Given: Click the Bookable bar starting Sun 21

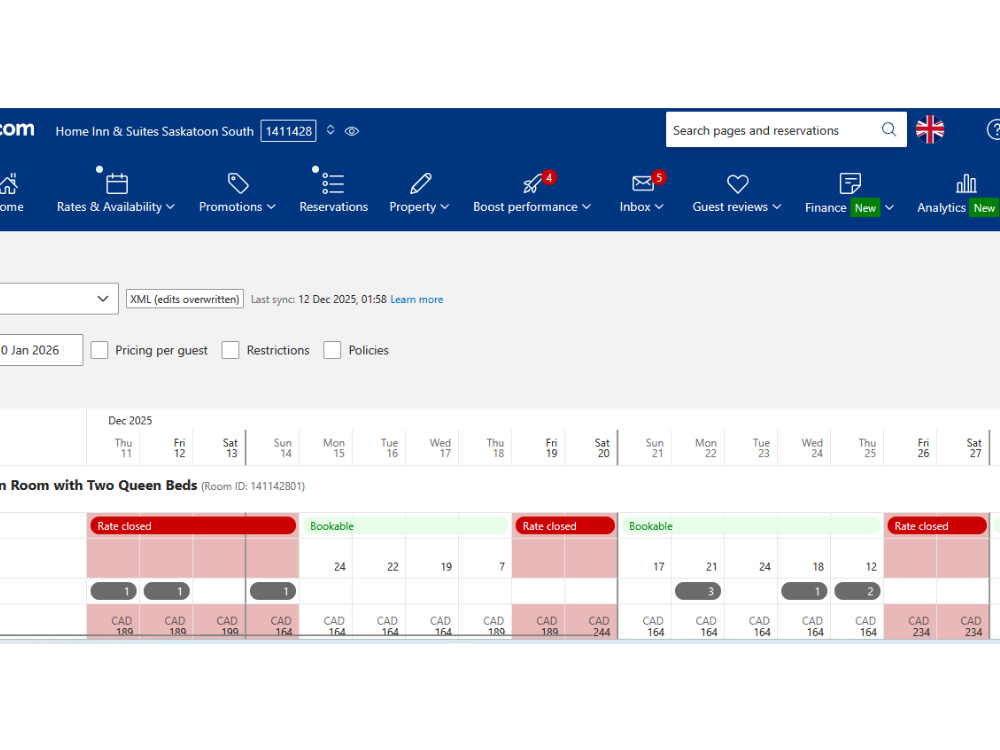Looking at the screenshot, I should (x=751, y=526).
